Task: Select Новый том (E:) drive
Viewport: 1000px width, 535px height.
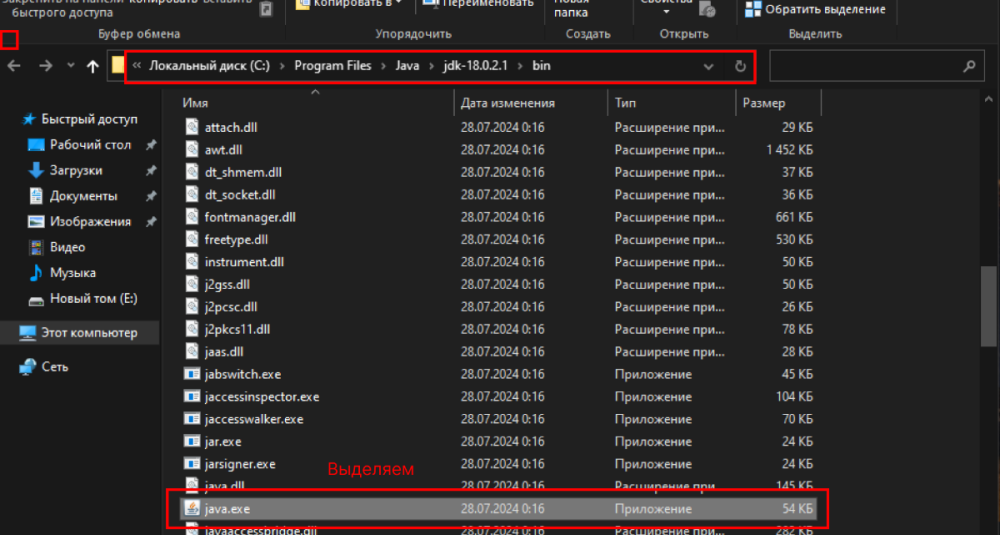Action: tap(93, 299)
